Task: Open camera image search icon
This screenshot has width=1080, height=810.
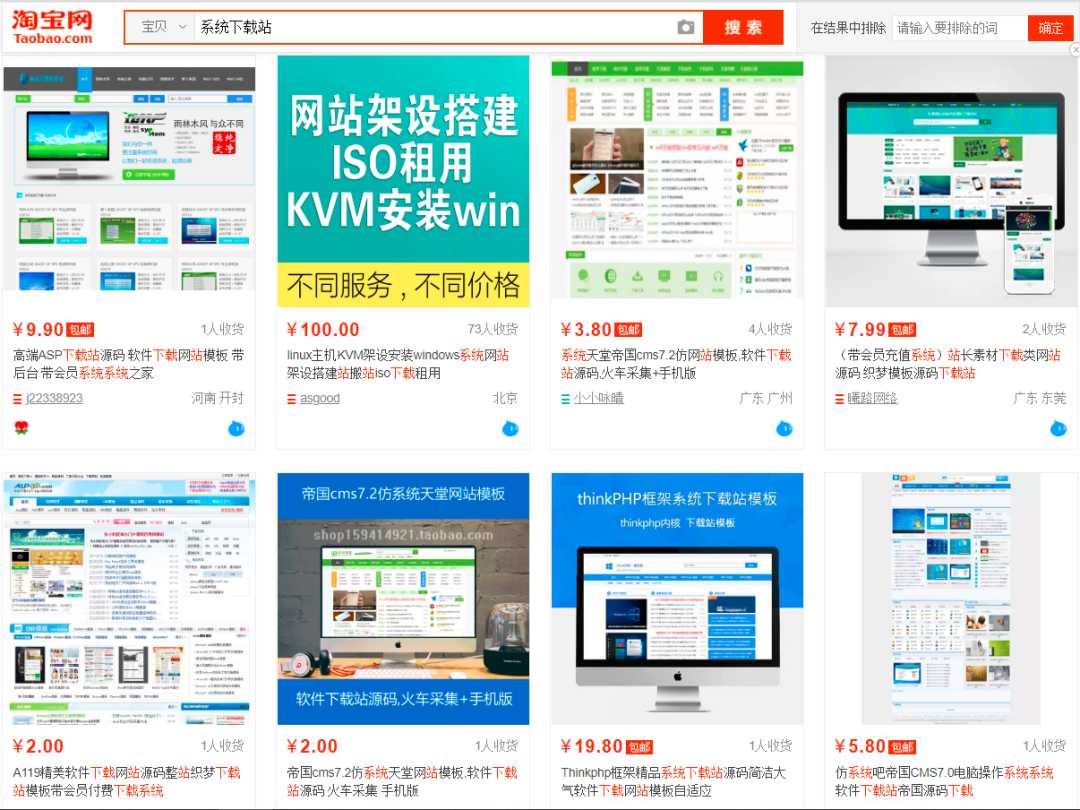Action: coord(685,28)
